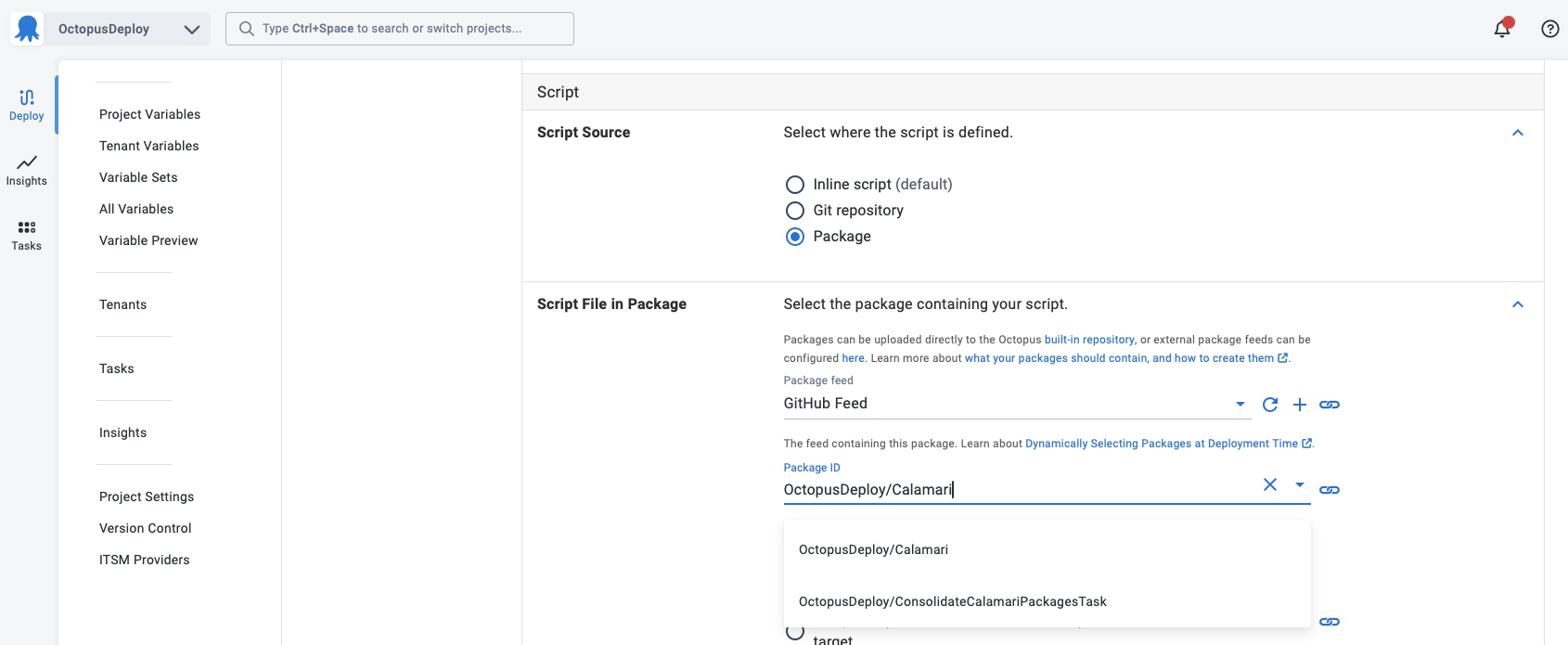Pick OctopusDeploy/ConsolidateCalamariPackagesTask from suggestions
Screen dimensions: 1568x645
click(x=952, y=601)
